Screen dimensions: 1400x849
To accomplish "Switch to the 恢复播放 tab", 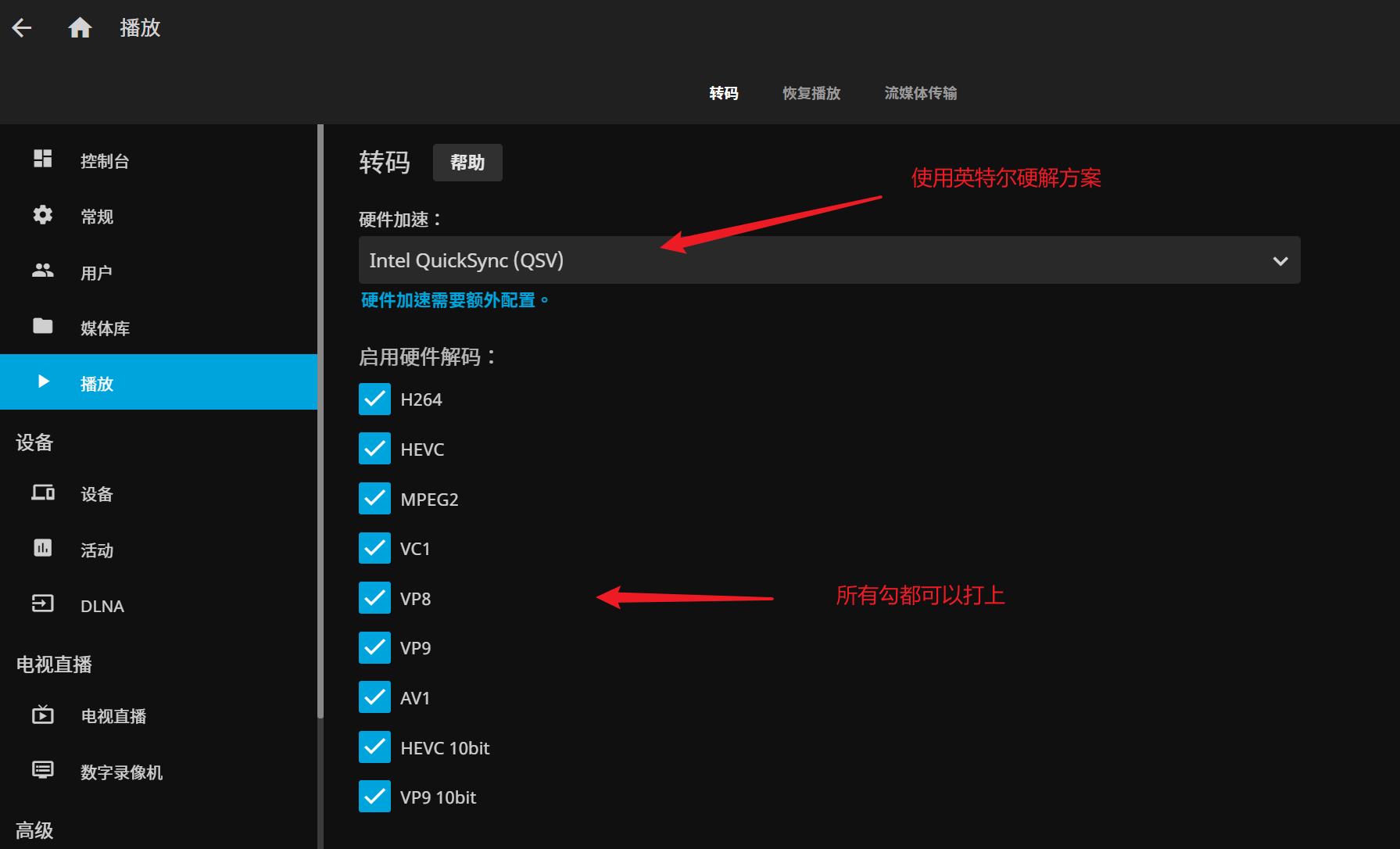I will 811,93.
